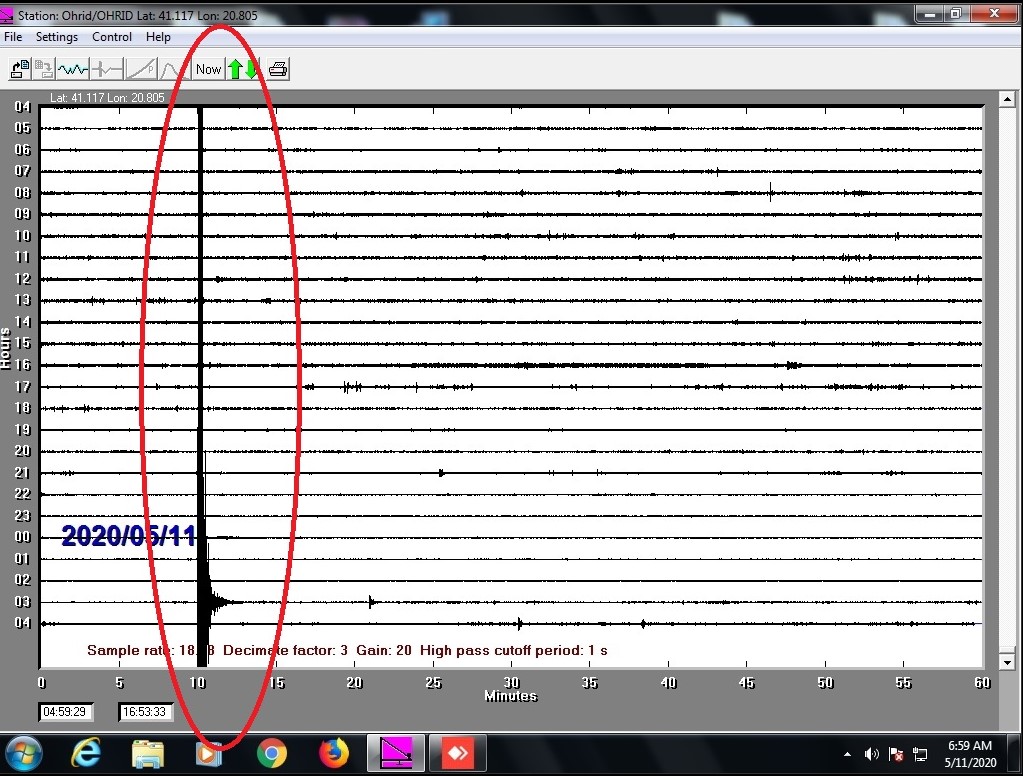This screenshot has width=1023, height=776.
Task: Open the Windows Start menu
Action: (24, 753)
